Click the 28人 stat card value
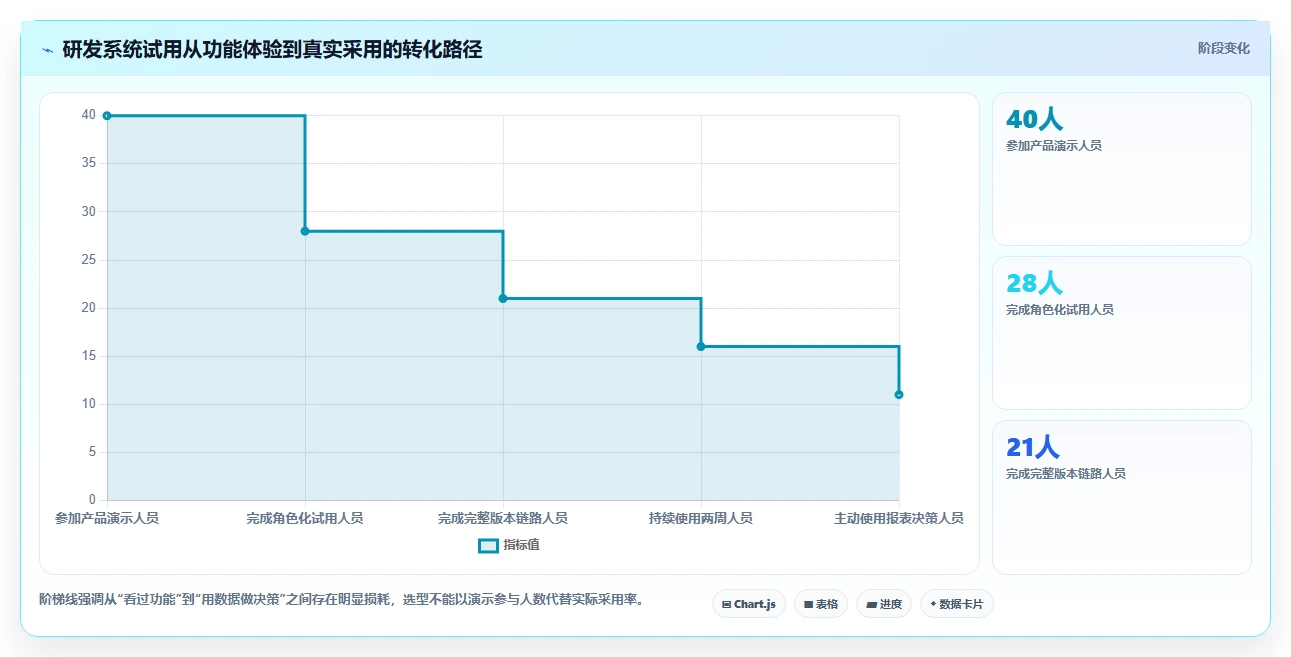1291x657 pixels. tap(1034, 283)
